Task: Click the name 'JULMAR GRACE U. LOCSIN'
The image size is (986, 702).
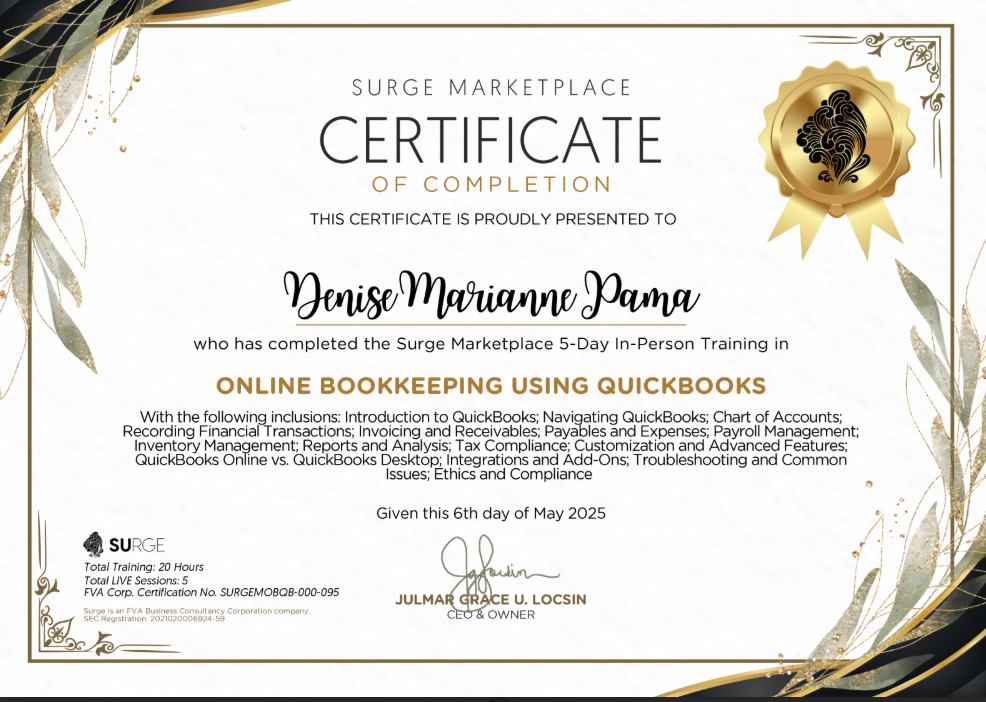Action: click(x=490, y=599)
